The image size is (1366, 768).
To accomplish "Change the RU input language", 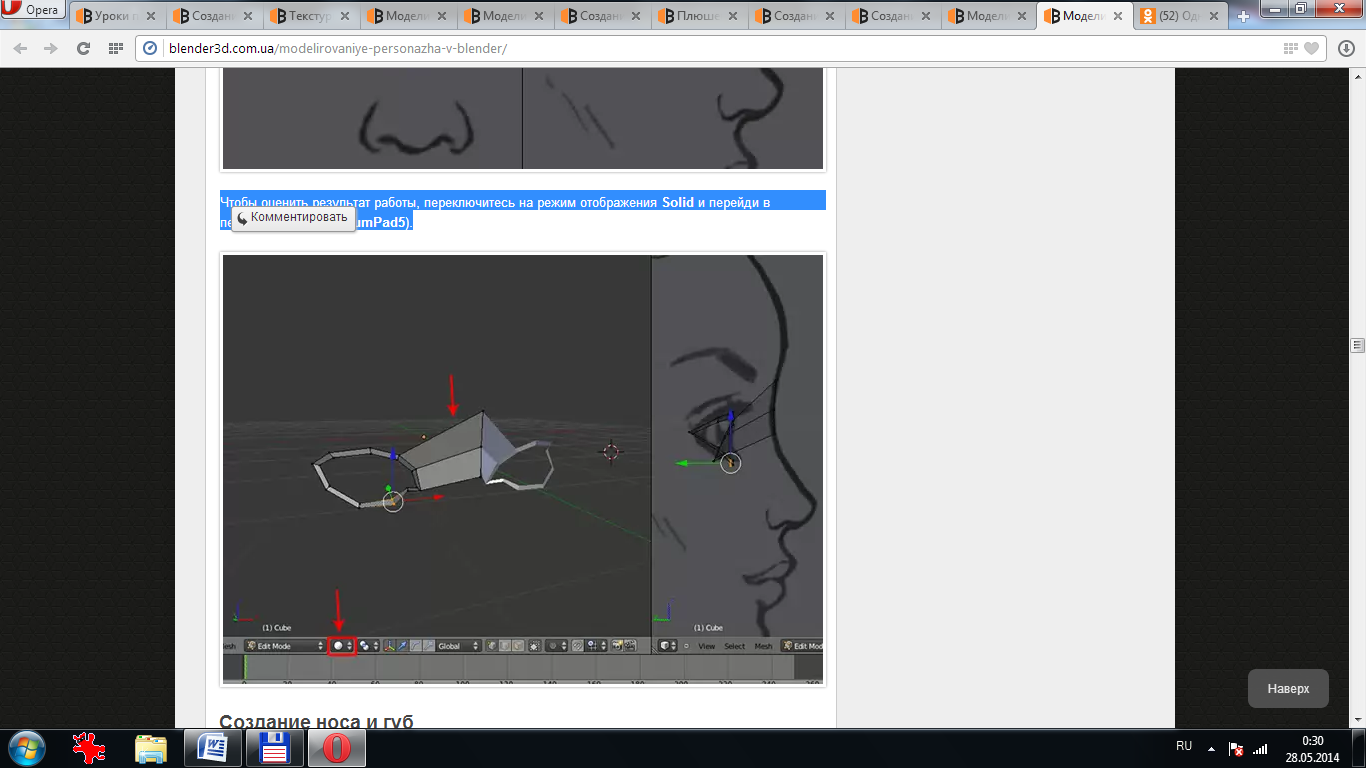I will 1184,746.
